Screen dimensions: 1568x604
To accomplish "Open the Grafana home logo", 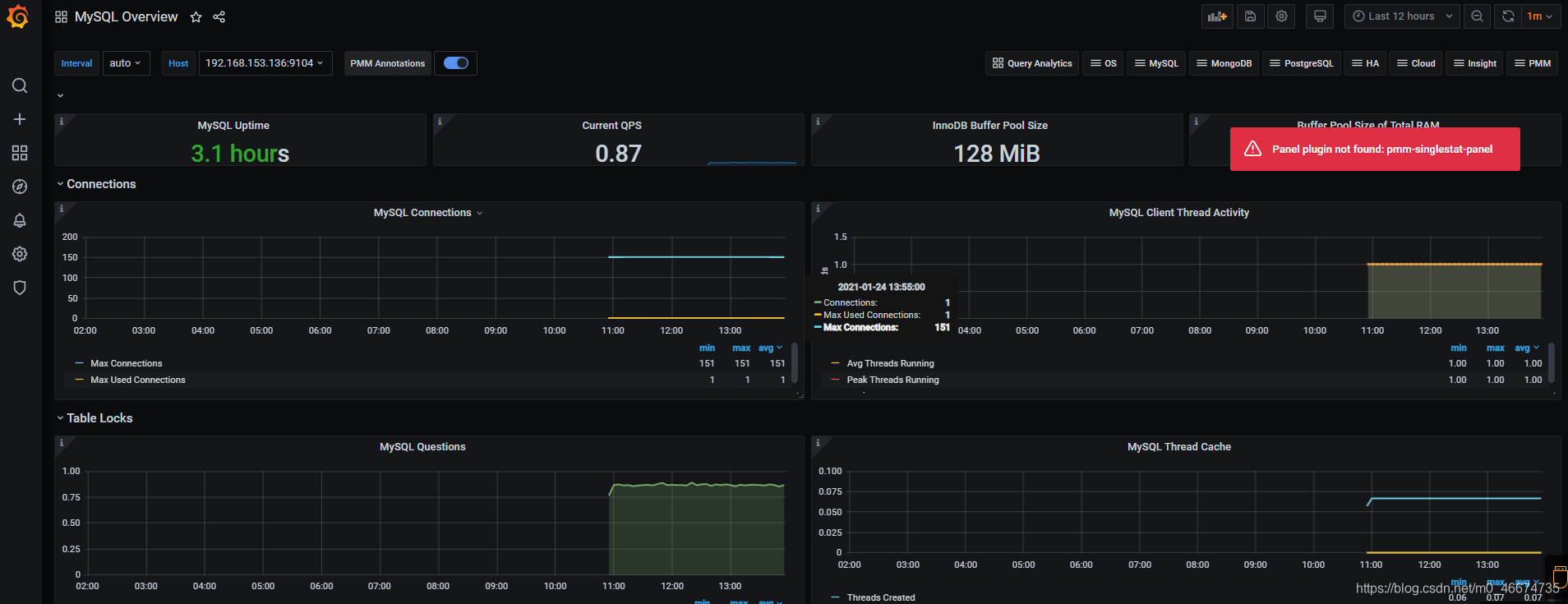I will pos(18,16).
